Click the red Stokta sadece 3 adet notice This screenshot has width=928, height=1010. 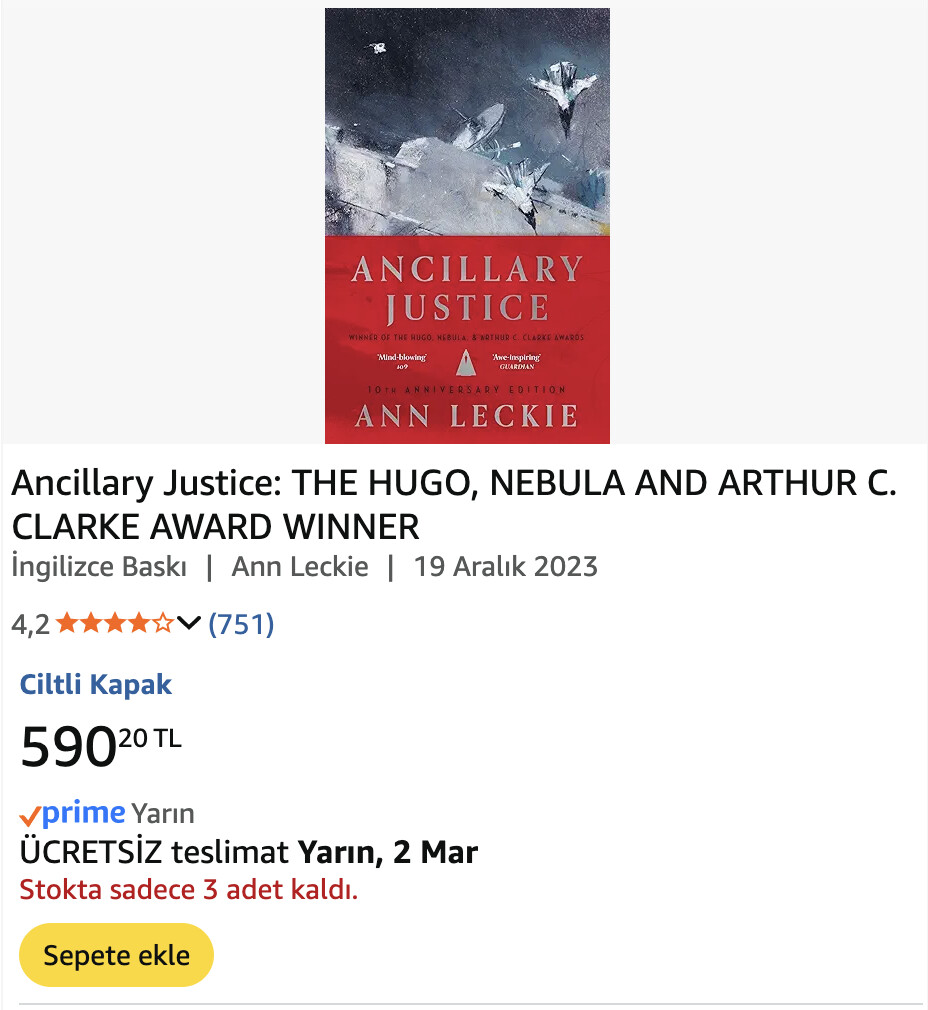[189, 890]
